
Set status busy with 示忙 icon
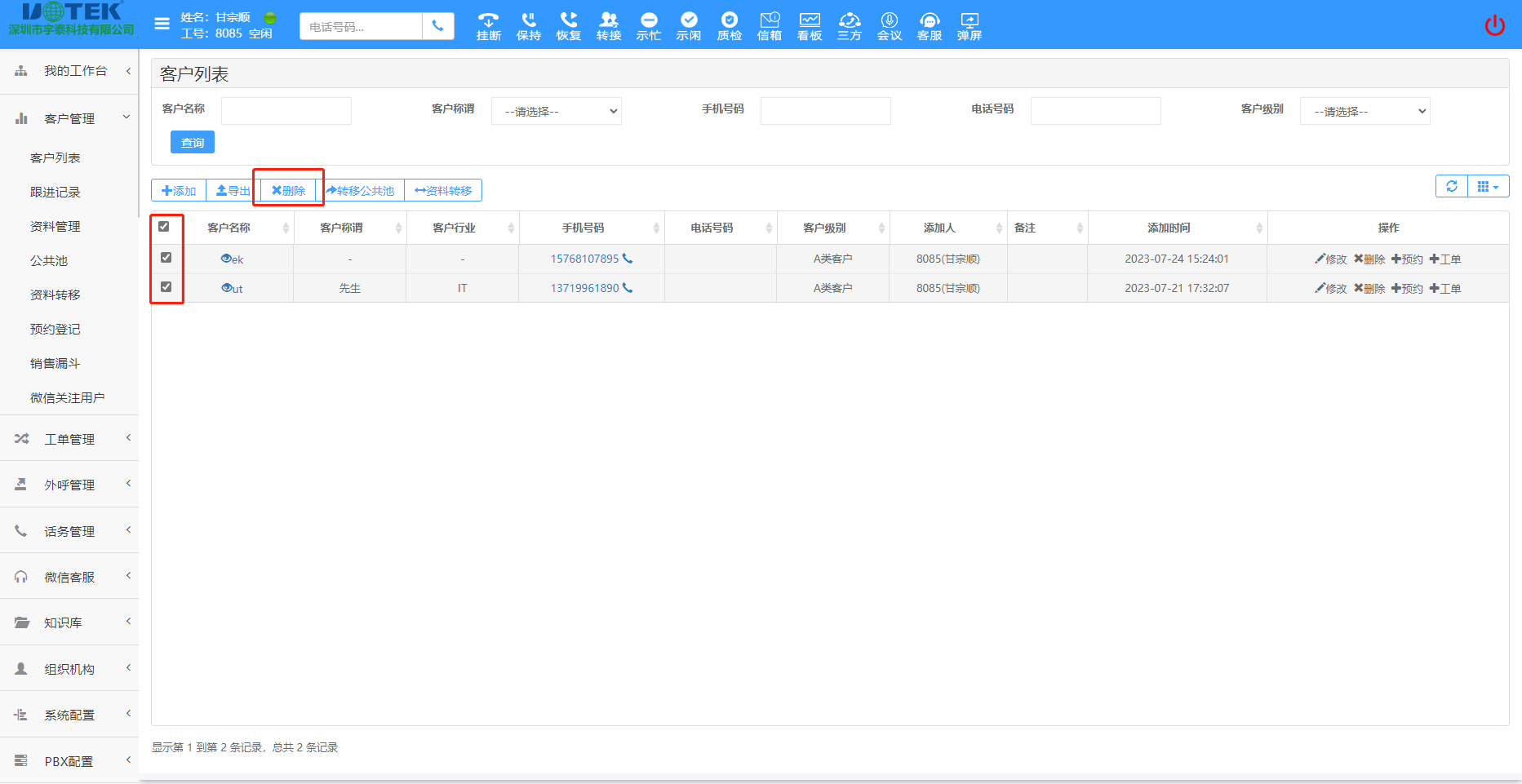(649, 25)
